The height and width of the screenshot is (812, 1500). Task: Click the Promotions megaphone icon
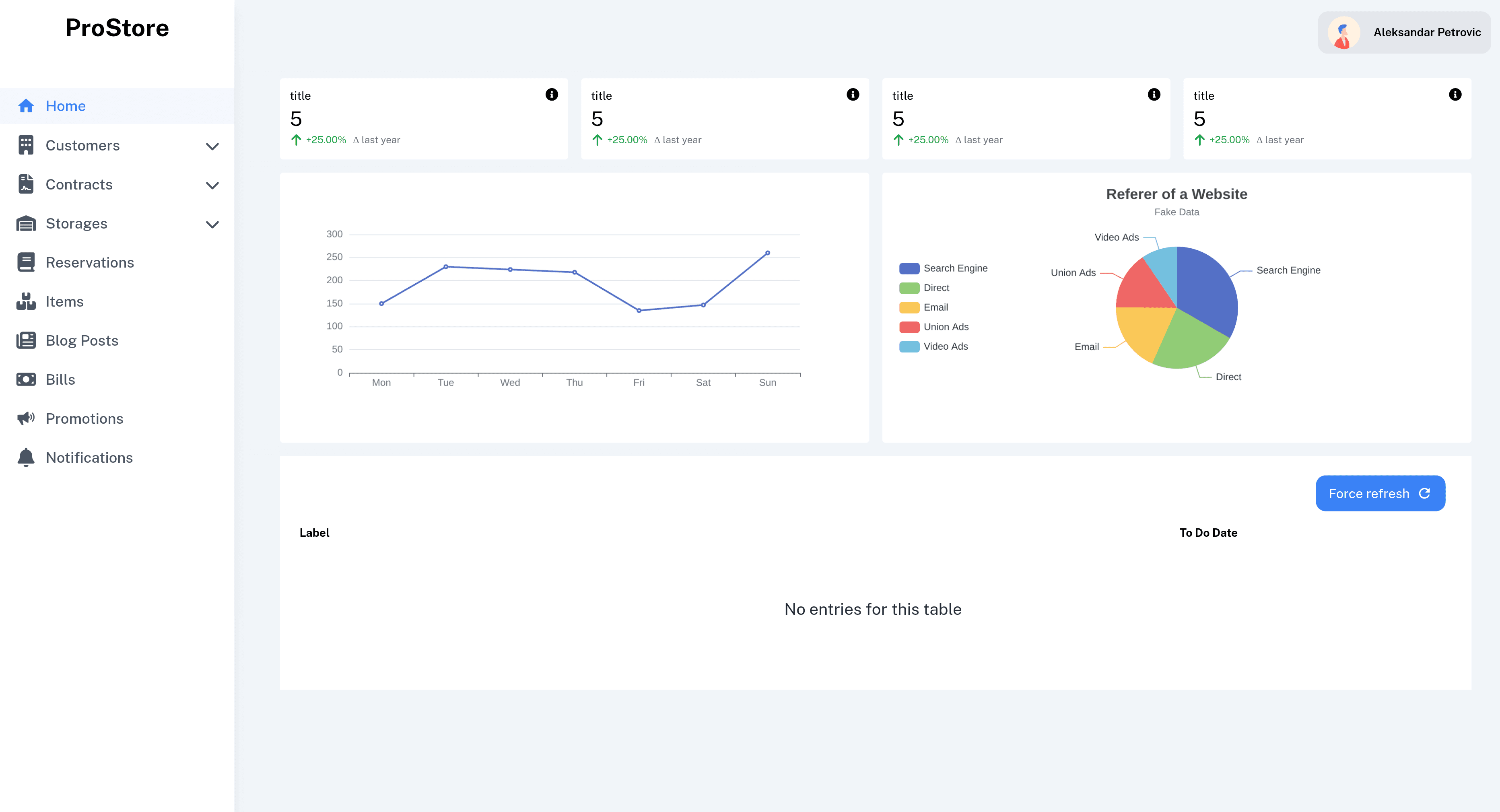pos(26,418)
